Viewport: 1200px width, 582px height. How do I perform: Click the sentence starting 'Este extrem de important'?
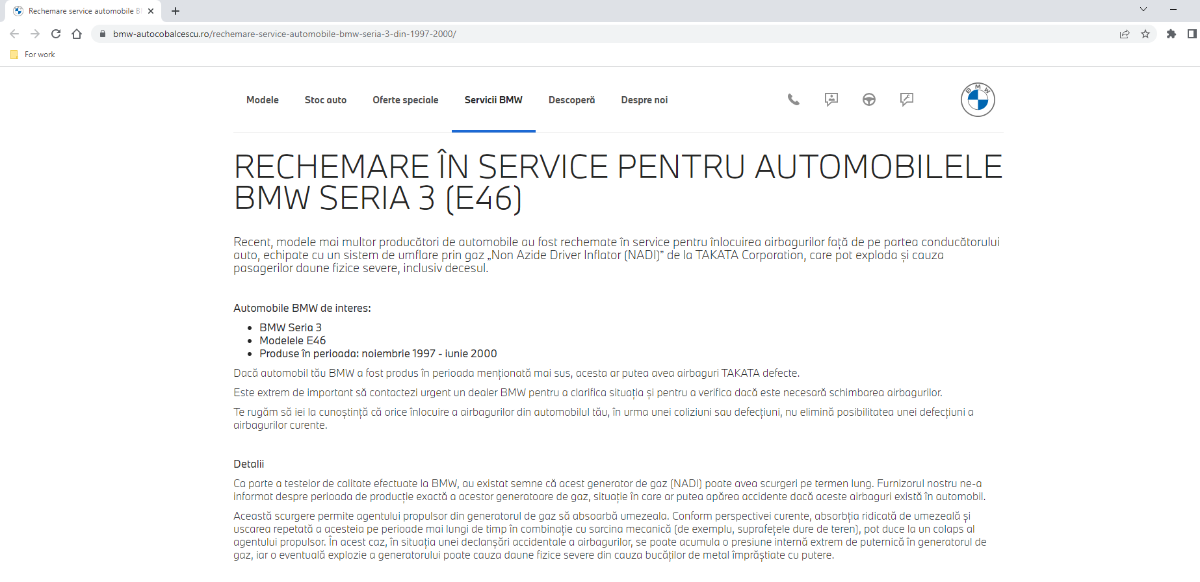point(588,392)
